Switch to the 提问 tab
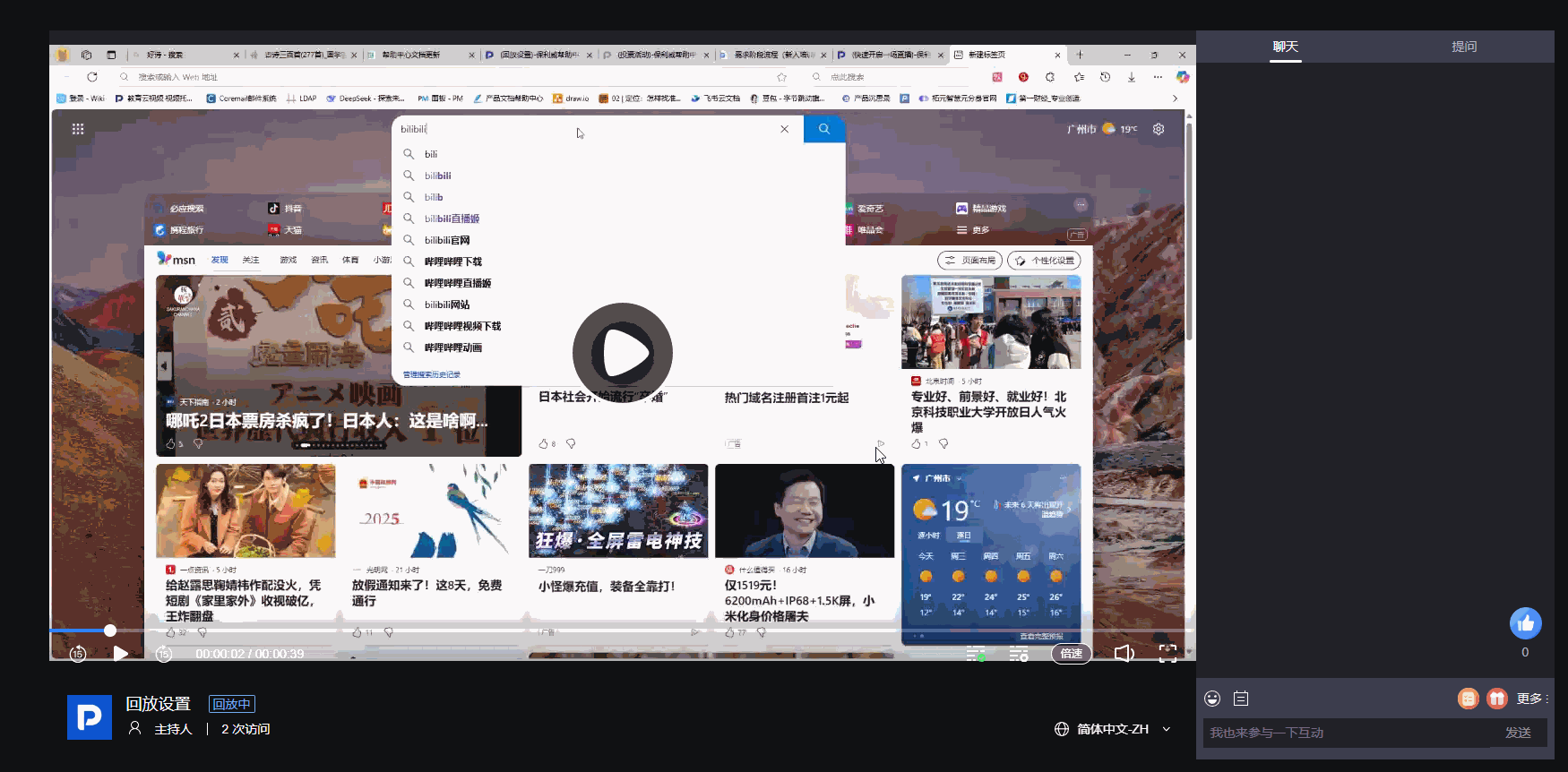 1465,47
